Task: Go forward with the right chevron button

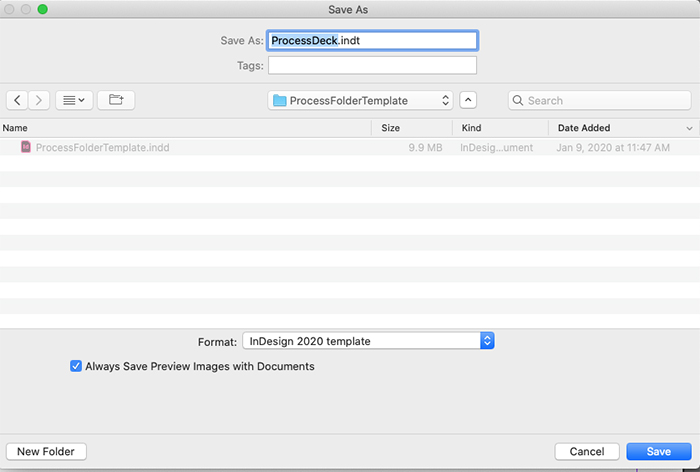Action: pos(39,100)
